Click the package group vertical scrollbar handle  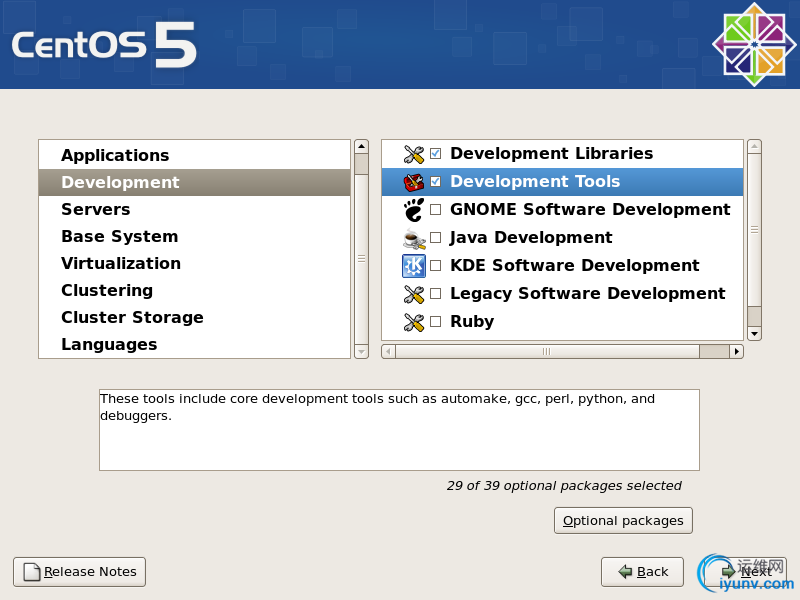coord(754,230)
